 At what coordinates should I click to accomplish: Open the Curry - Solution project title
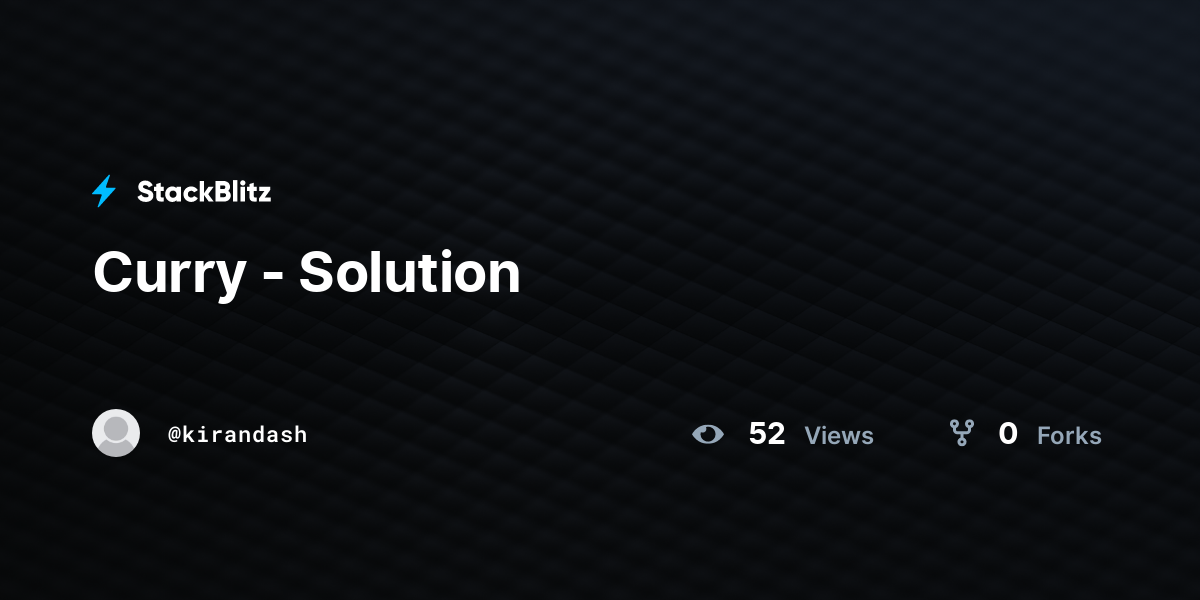pos(307,272)
